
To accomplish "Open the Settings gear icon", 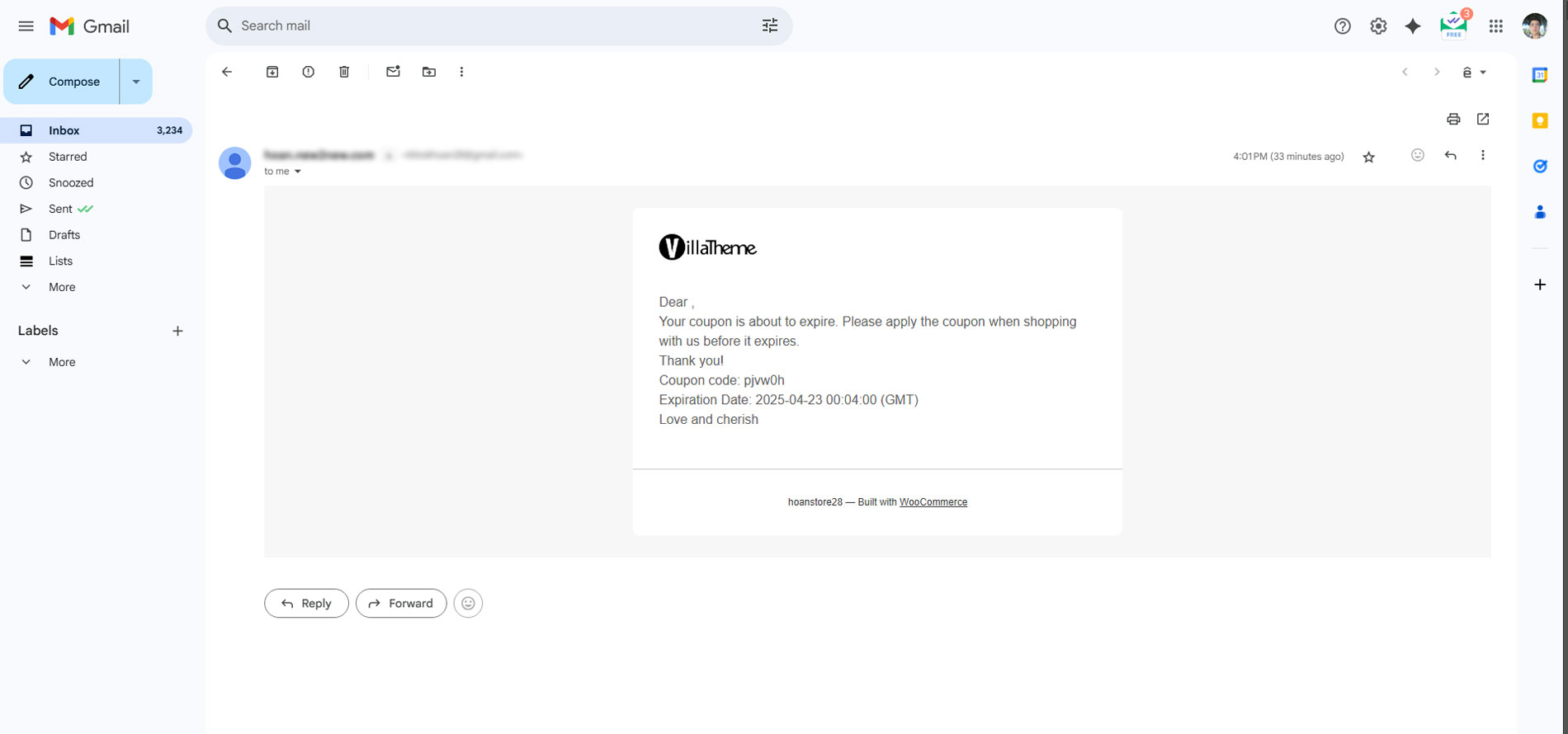I will 1378,26.
